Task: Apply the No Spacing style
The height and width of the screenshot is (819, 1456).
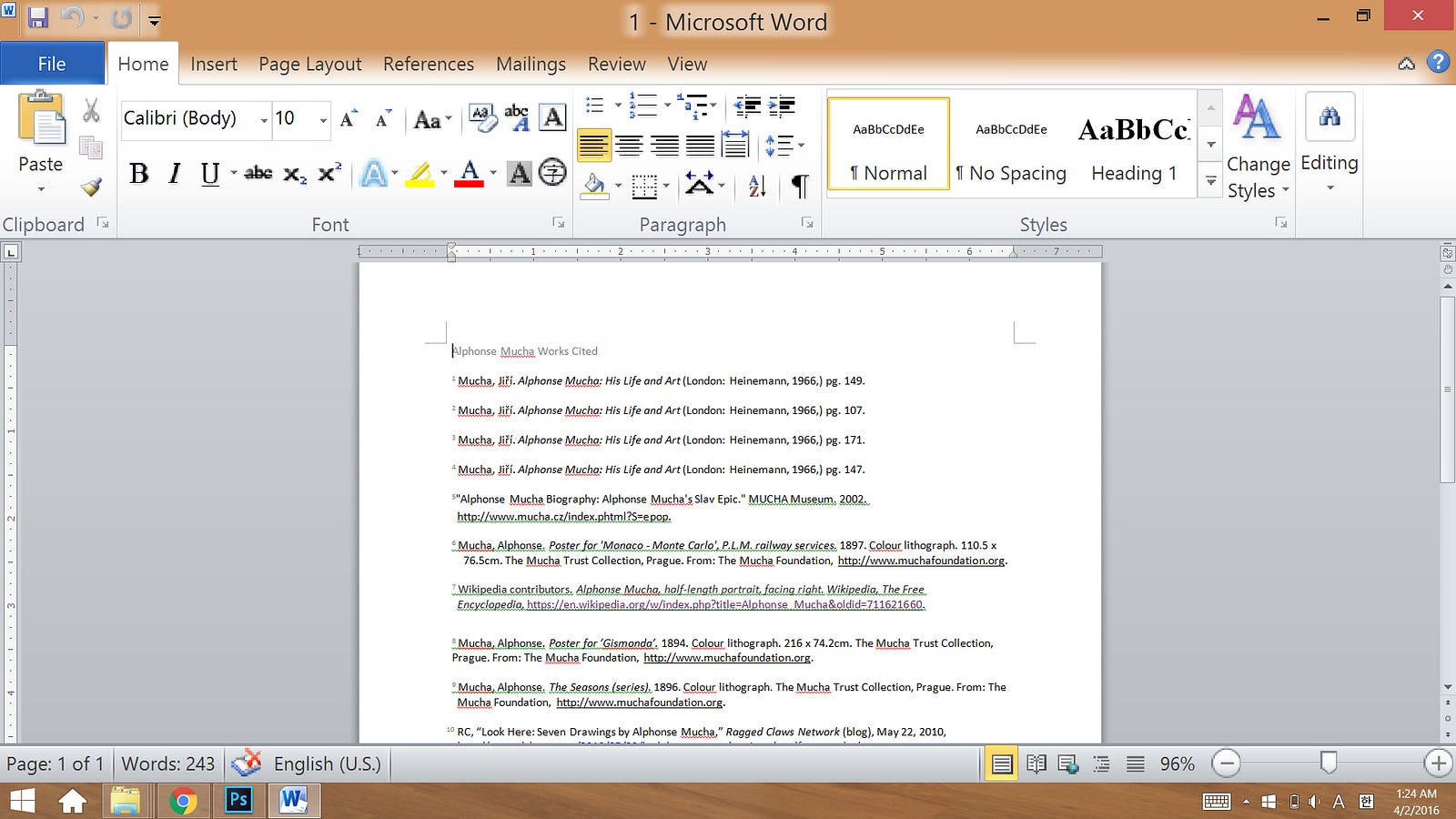Action: coord(1011,146)
